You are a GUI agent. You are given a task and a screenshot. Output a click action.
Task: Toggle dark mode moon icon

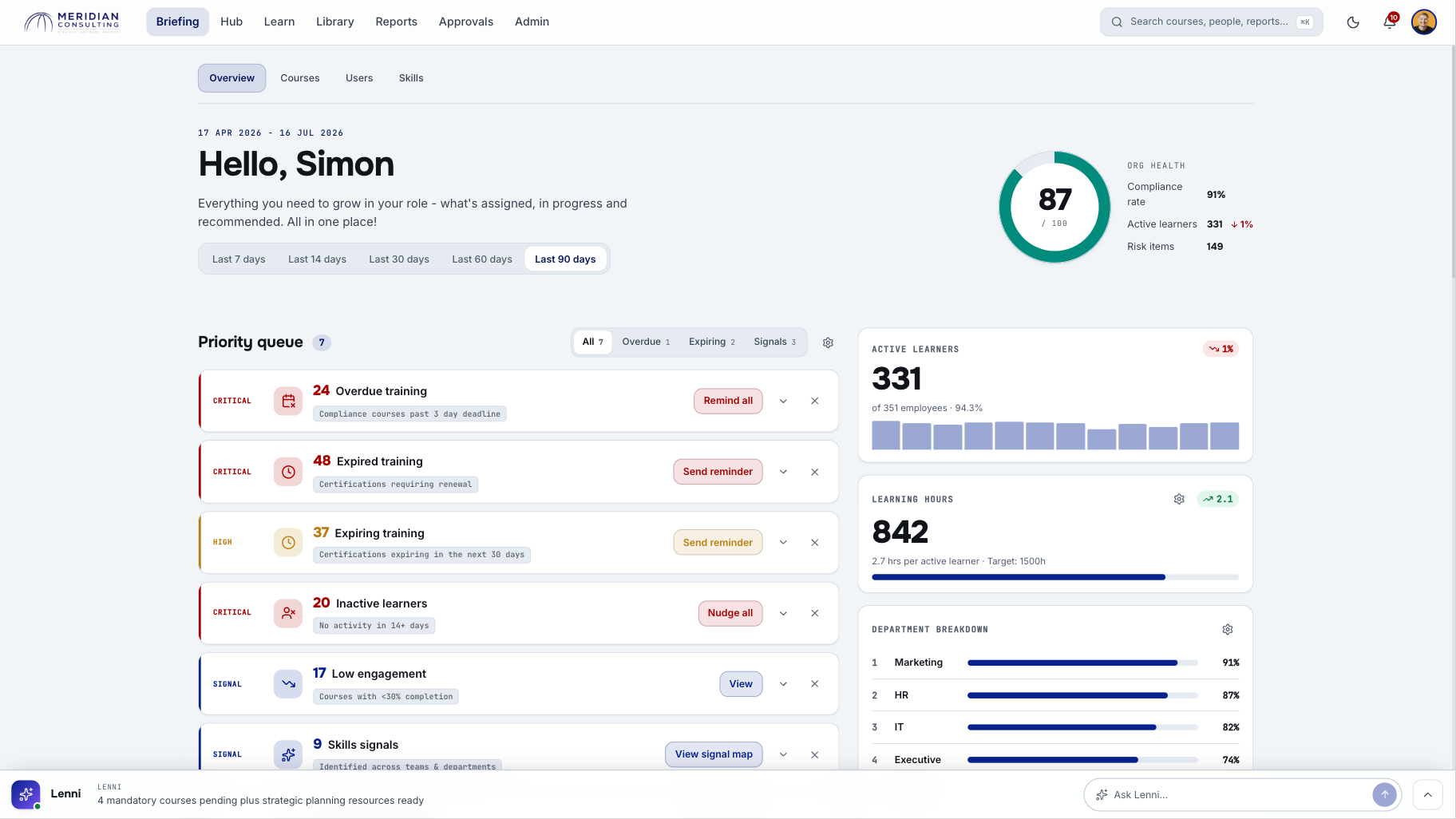click(1353, 22)
